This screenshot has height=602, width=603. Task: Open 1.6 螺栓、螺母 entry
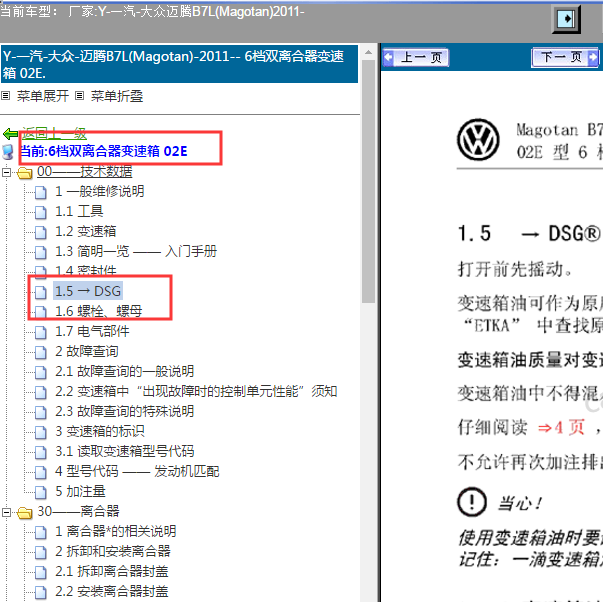[x=98, y=311]
